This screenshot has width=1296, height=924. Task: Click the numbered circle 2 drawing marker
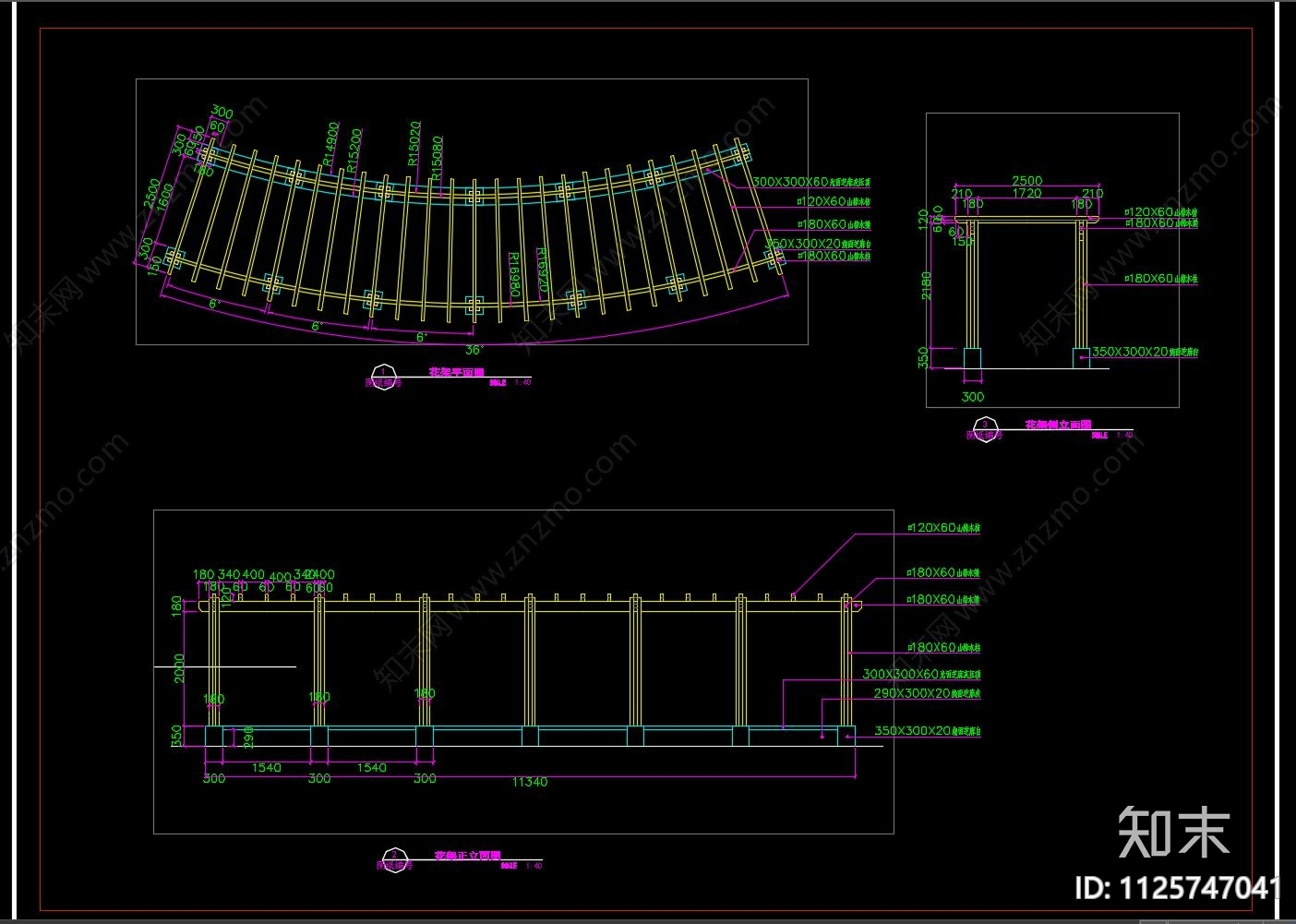[x=394, y=858]
